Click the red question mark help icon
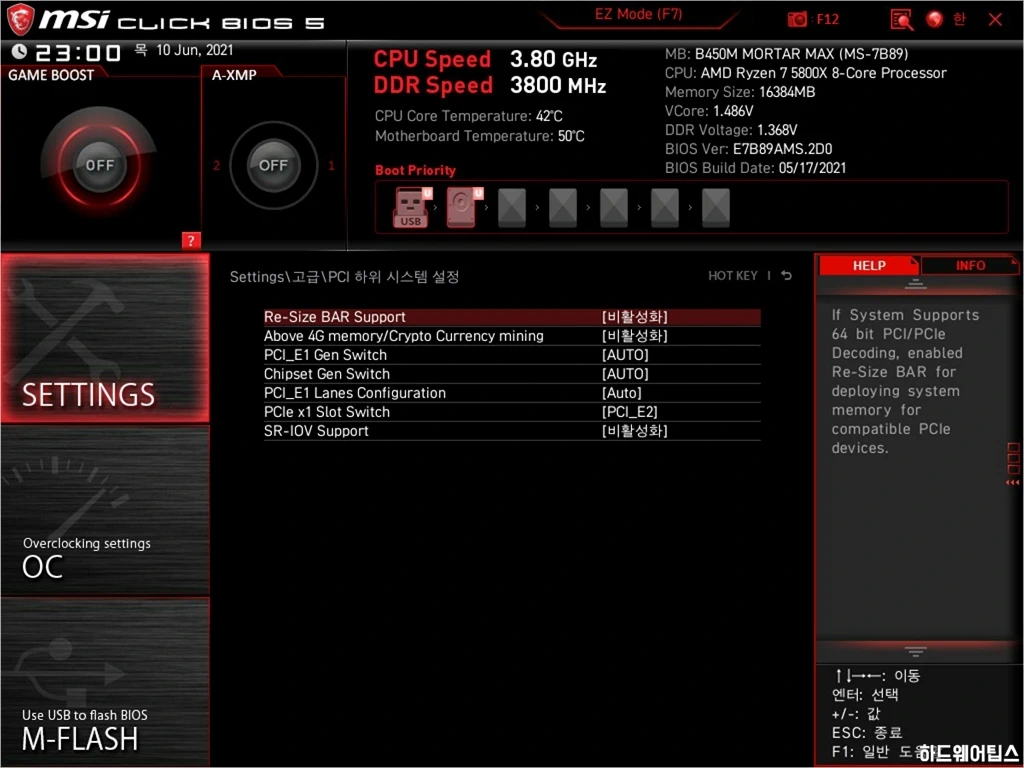 point(191,240)
